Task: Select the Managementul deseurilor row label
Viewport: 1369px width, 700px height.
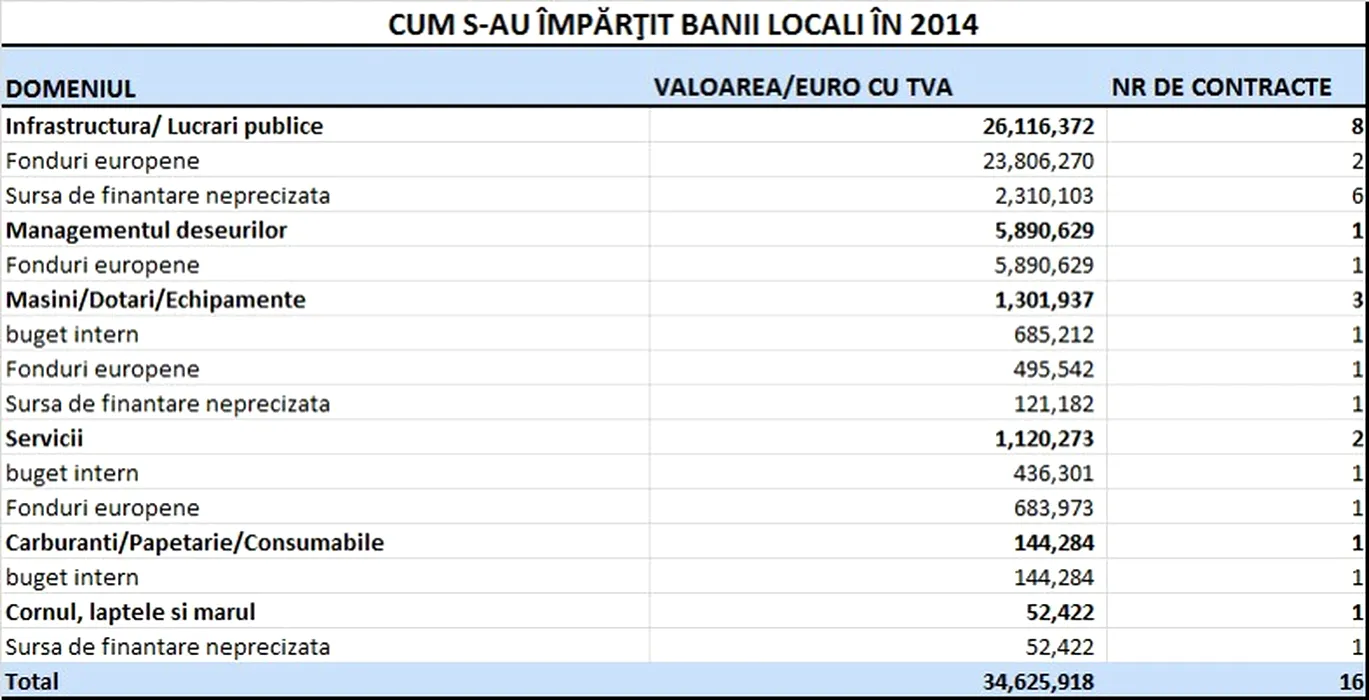Action: click(146, 230)
